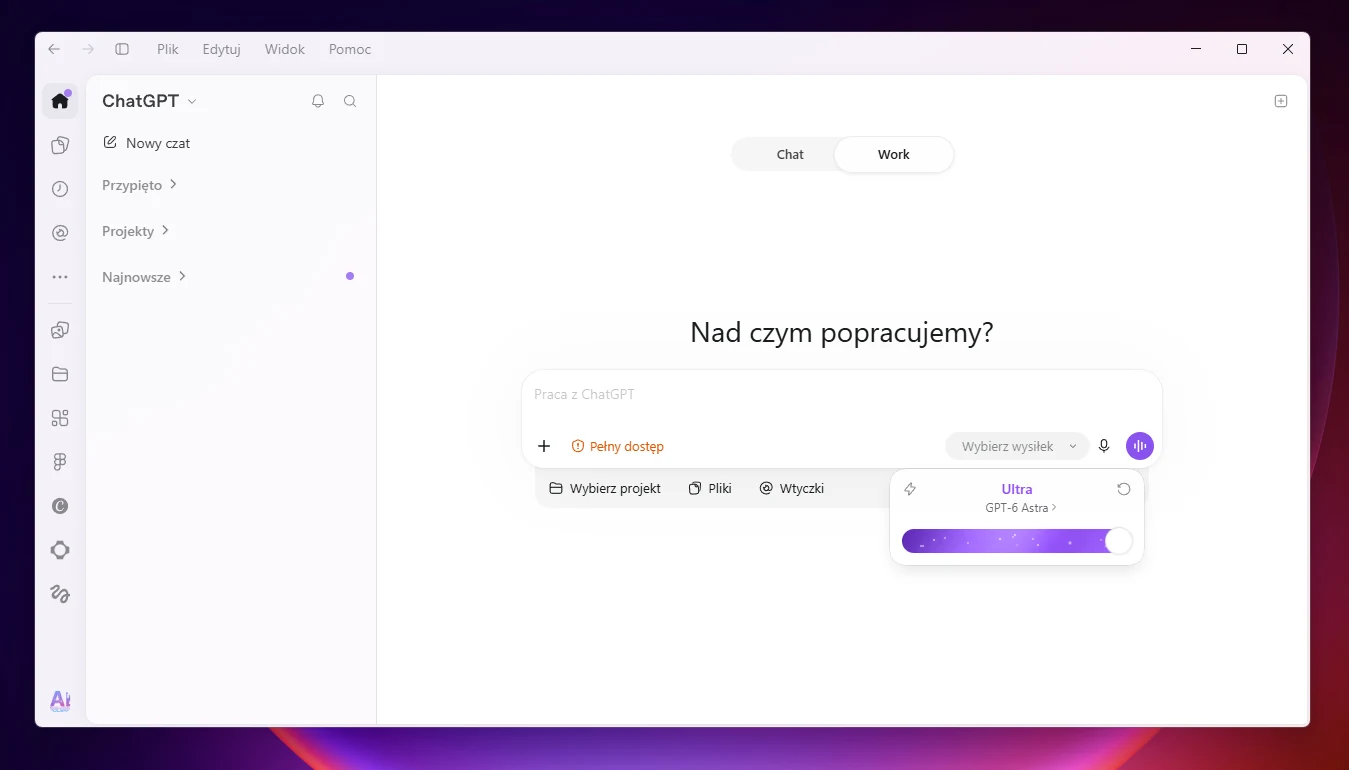Launch the Figma icon in the left rail
This screenshot has height=770, width=1349.
(x=60, y=462)
